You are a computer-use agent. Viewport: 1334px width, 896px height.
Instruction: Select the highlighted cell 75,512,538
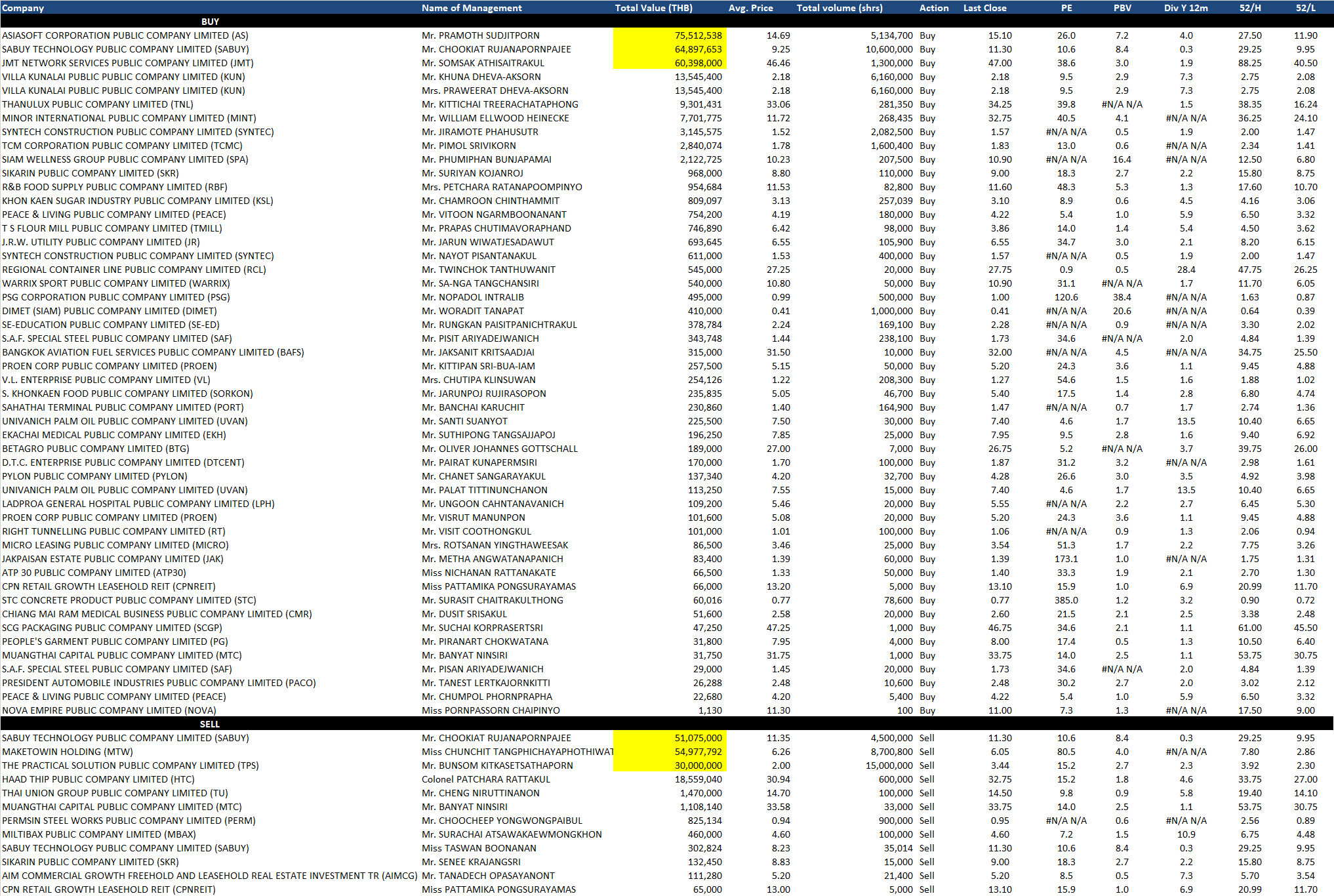698,35
